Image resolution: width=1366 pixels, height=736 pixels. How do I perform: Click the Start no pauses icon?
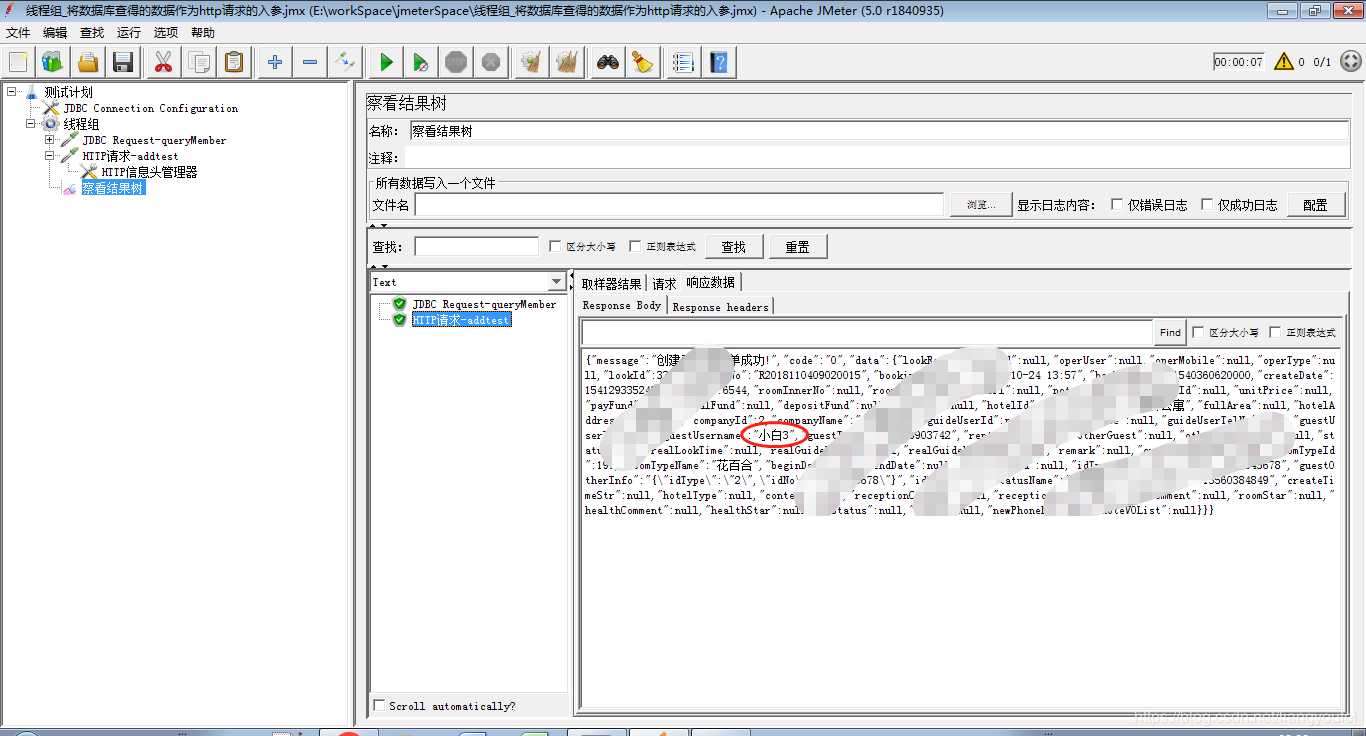pyautogui.click(x=420, y=63)
